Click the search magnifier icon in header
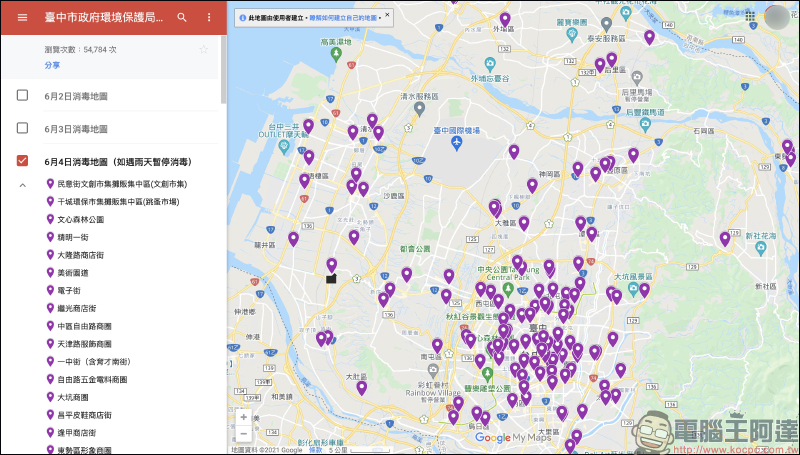Viewport: 800px width, 455px height. click(182, 17)
